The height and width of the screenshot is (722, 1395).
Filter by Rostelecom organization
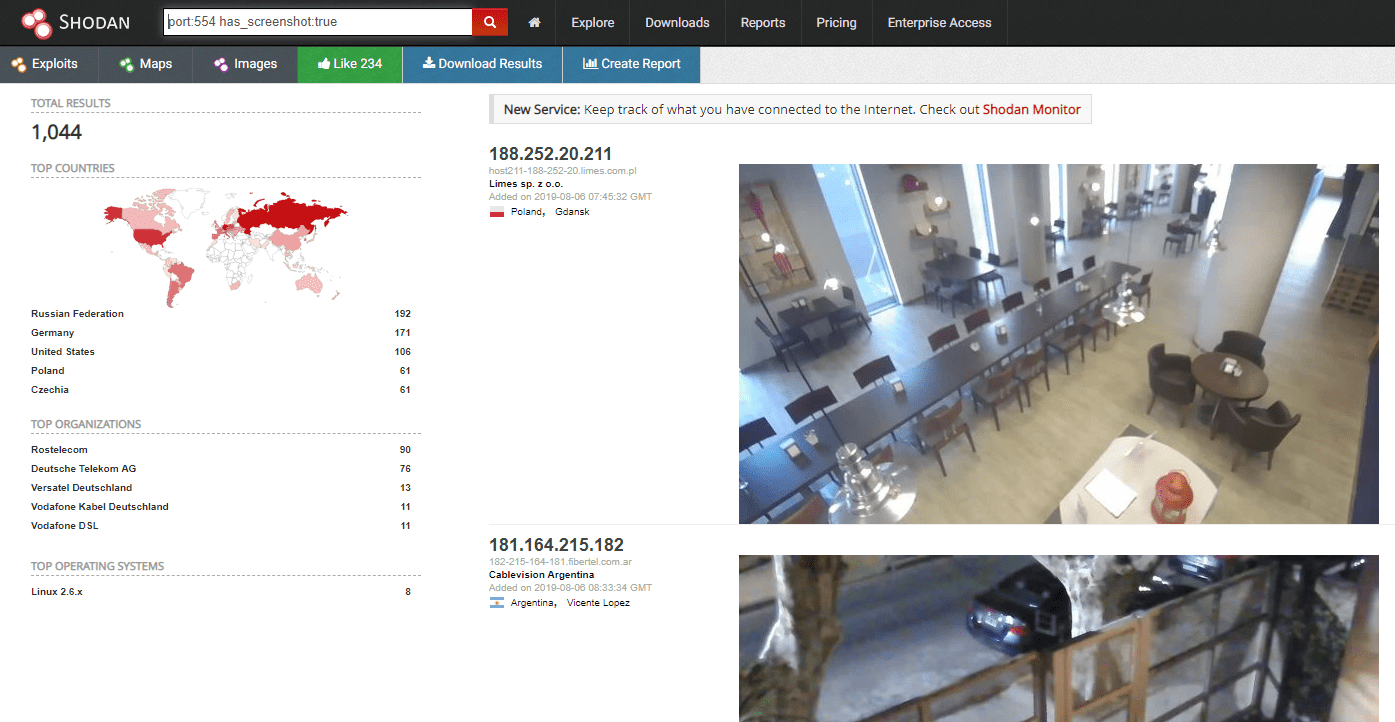[59, 450]
